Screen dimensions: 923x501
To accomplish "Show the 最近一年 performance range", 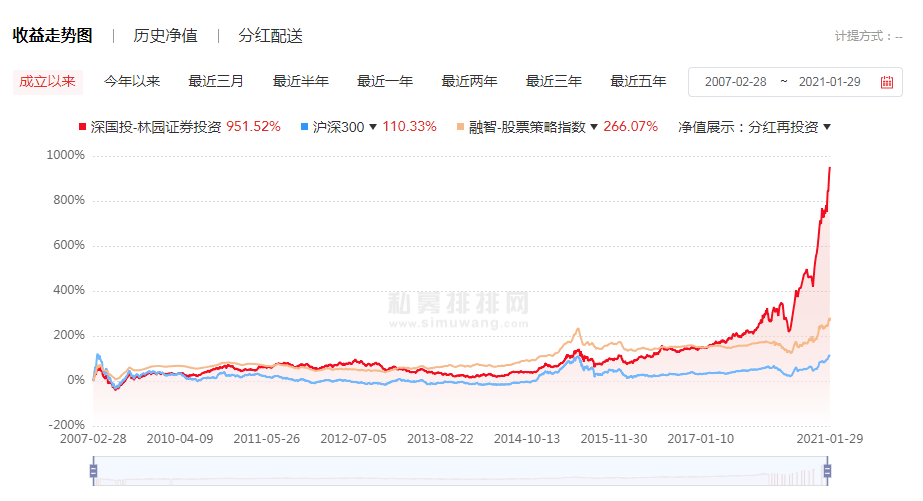I will click(385, 82).
